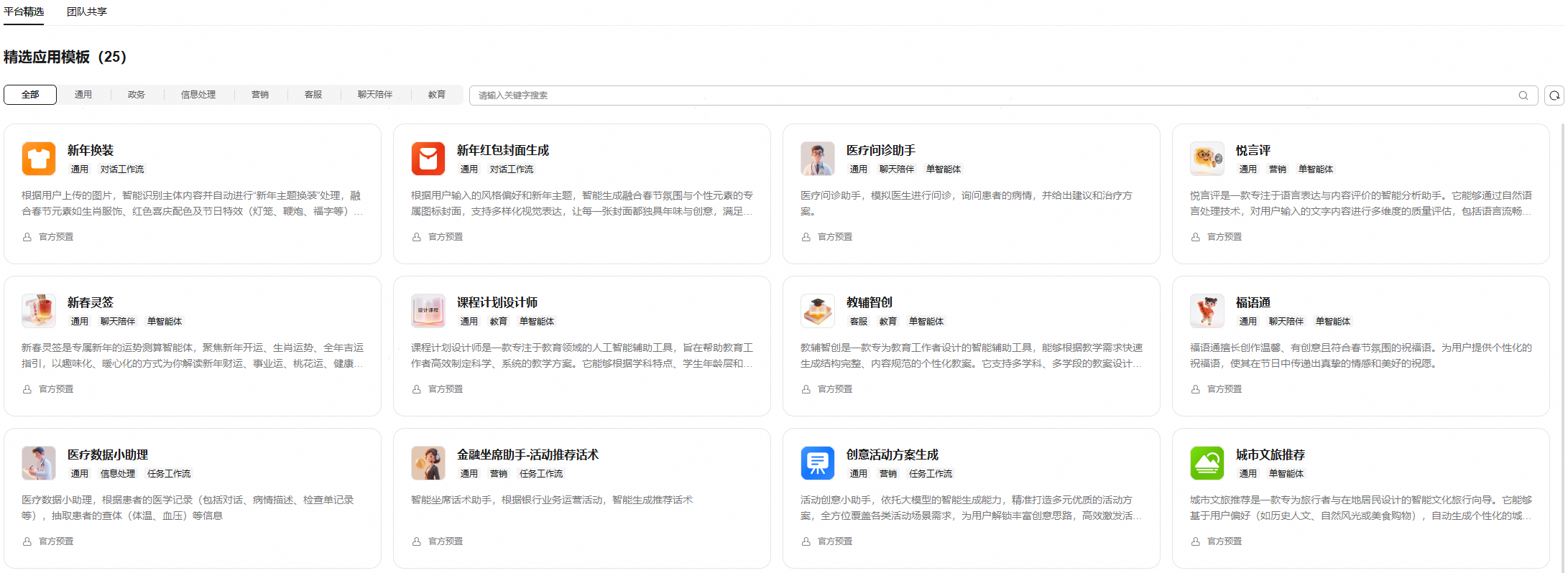Click the refresh icon right of search bar
The image size is (1568, 573).
point(1554,95)
